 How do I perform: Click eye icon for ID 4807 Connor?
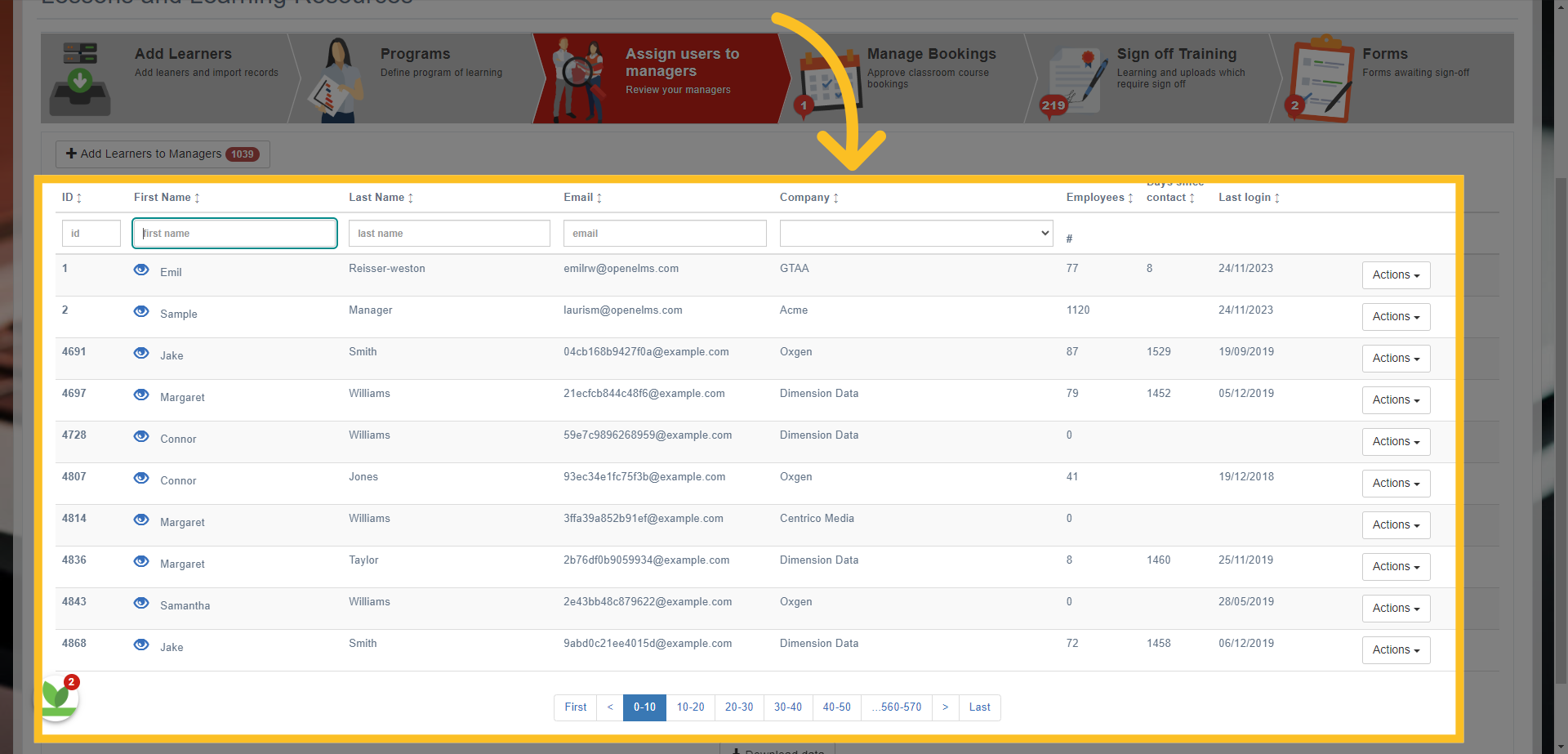click(141, 478)
